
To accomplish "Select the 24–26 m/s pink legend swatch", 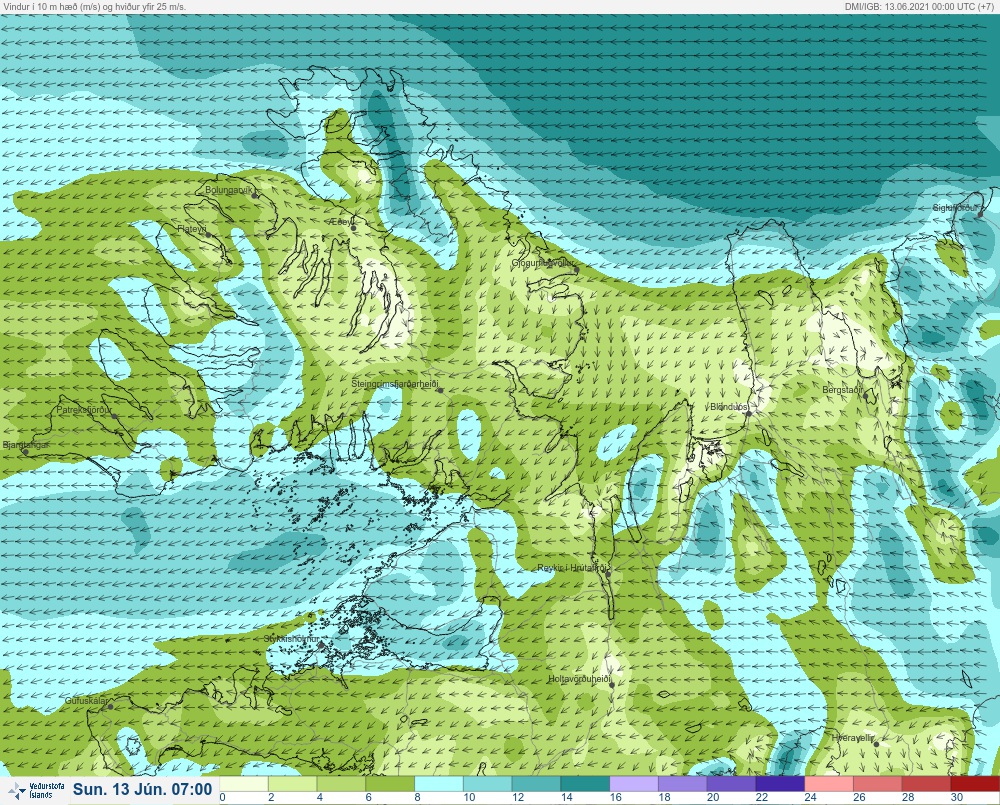I will tap(829, 784).
